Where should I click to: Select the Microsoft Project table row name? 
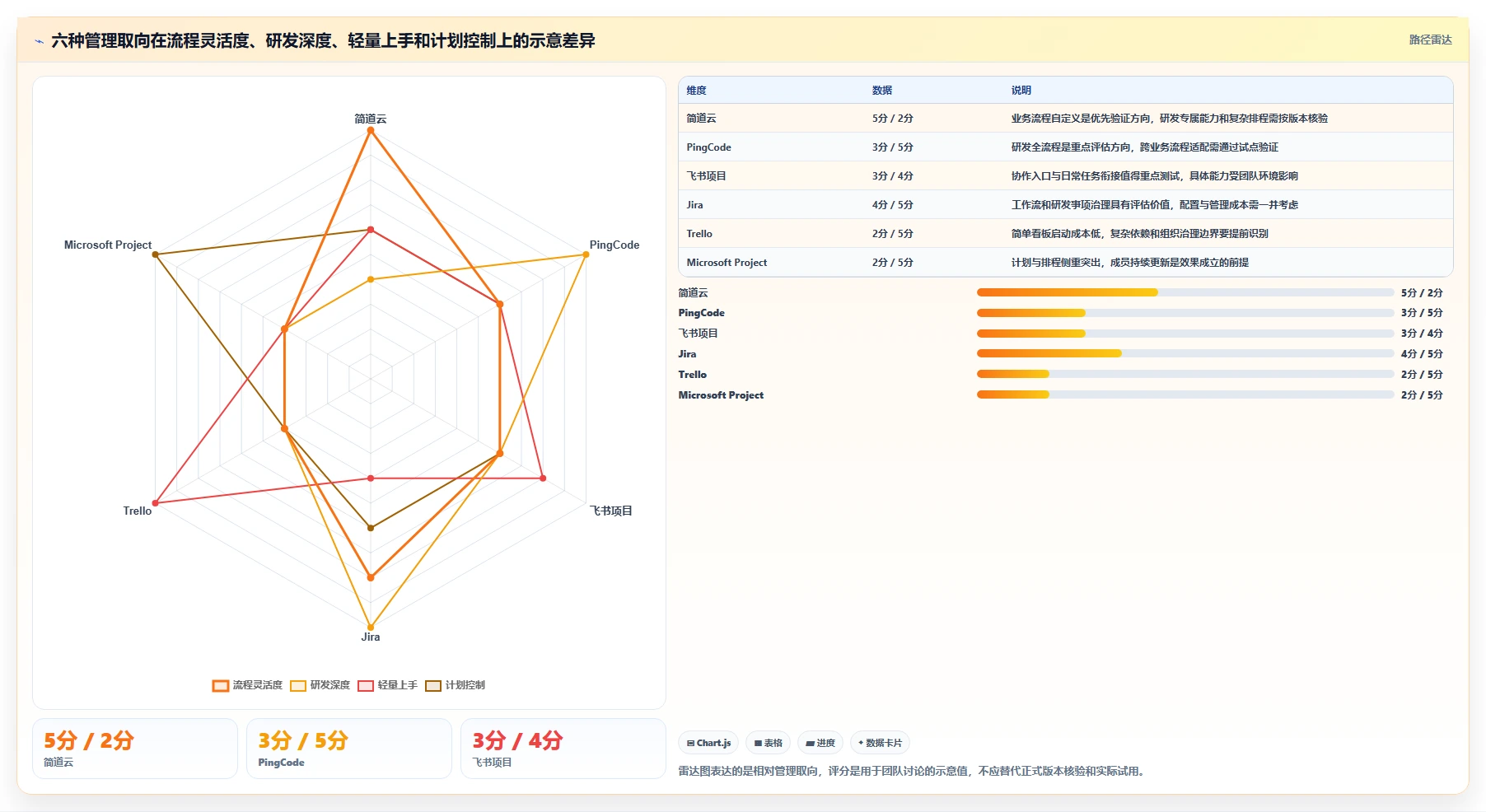(x=727, y=263)
